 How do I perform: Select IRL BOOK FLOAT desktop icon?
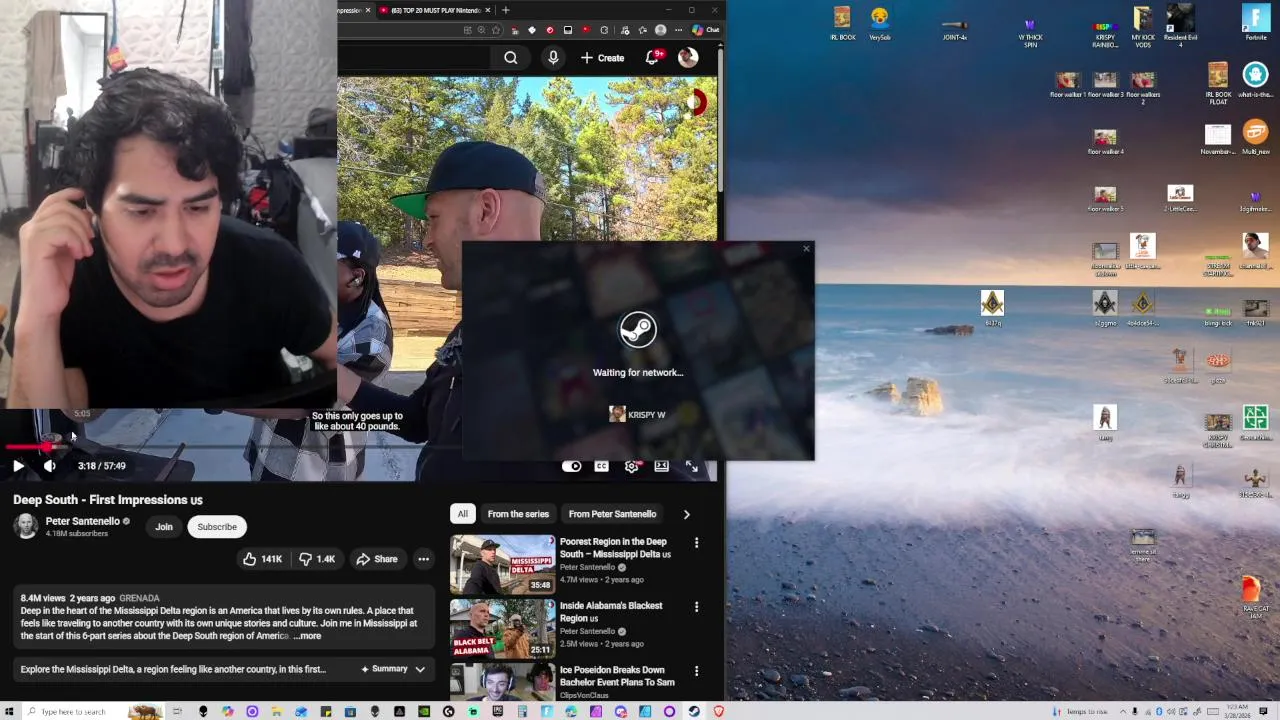[x=1217, y=84]
